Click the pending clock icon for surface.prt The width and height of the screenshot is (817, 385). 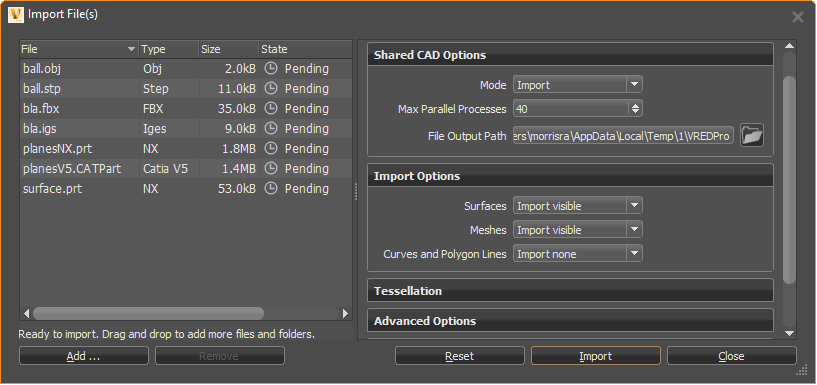(x=270, y=189)
